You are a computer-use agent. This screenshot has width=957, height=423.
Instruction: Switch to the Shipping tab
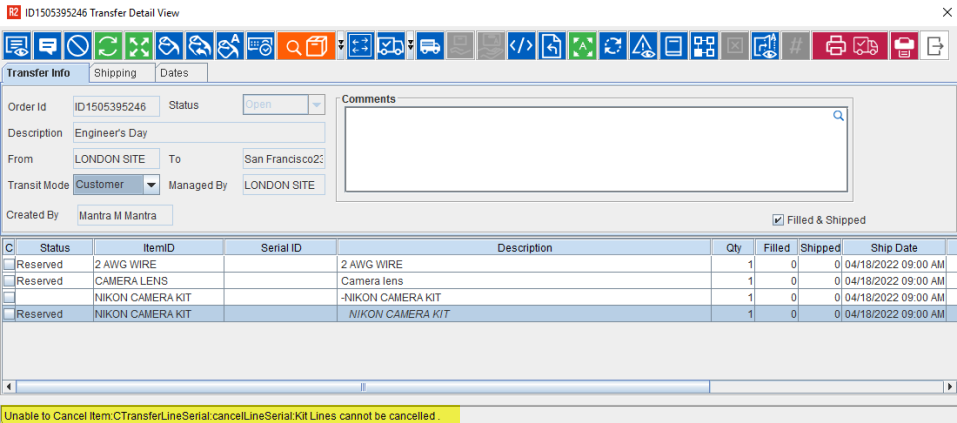(115, 72)
